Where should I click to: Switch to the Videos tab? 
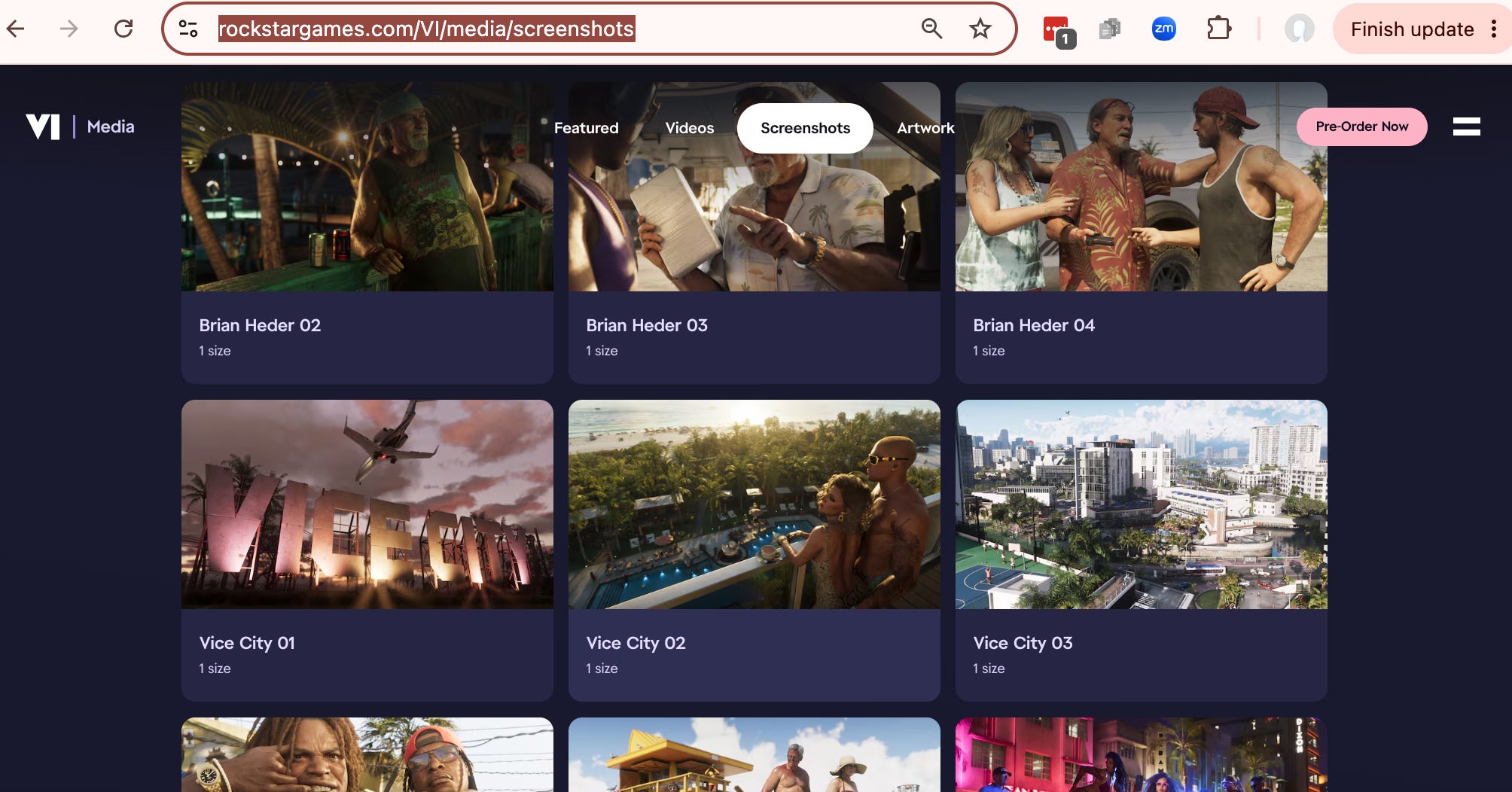[x=689, y=128]
